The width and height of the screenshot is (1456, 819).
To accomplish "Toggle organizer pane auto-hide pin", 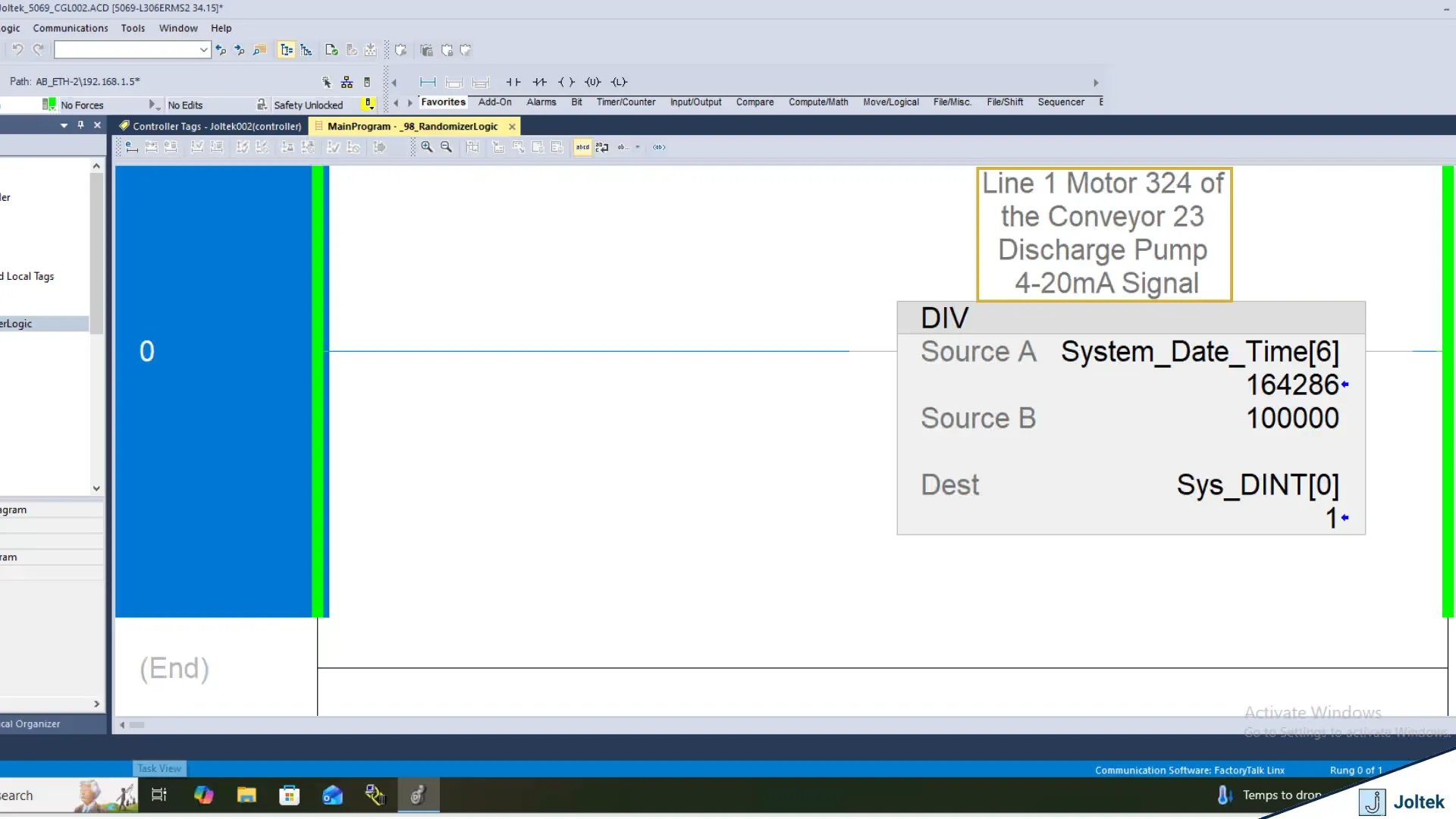I will tap(80, 125).
